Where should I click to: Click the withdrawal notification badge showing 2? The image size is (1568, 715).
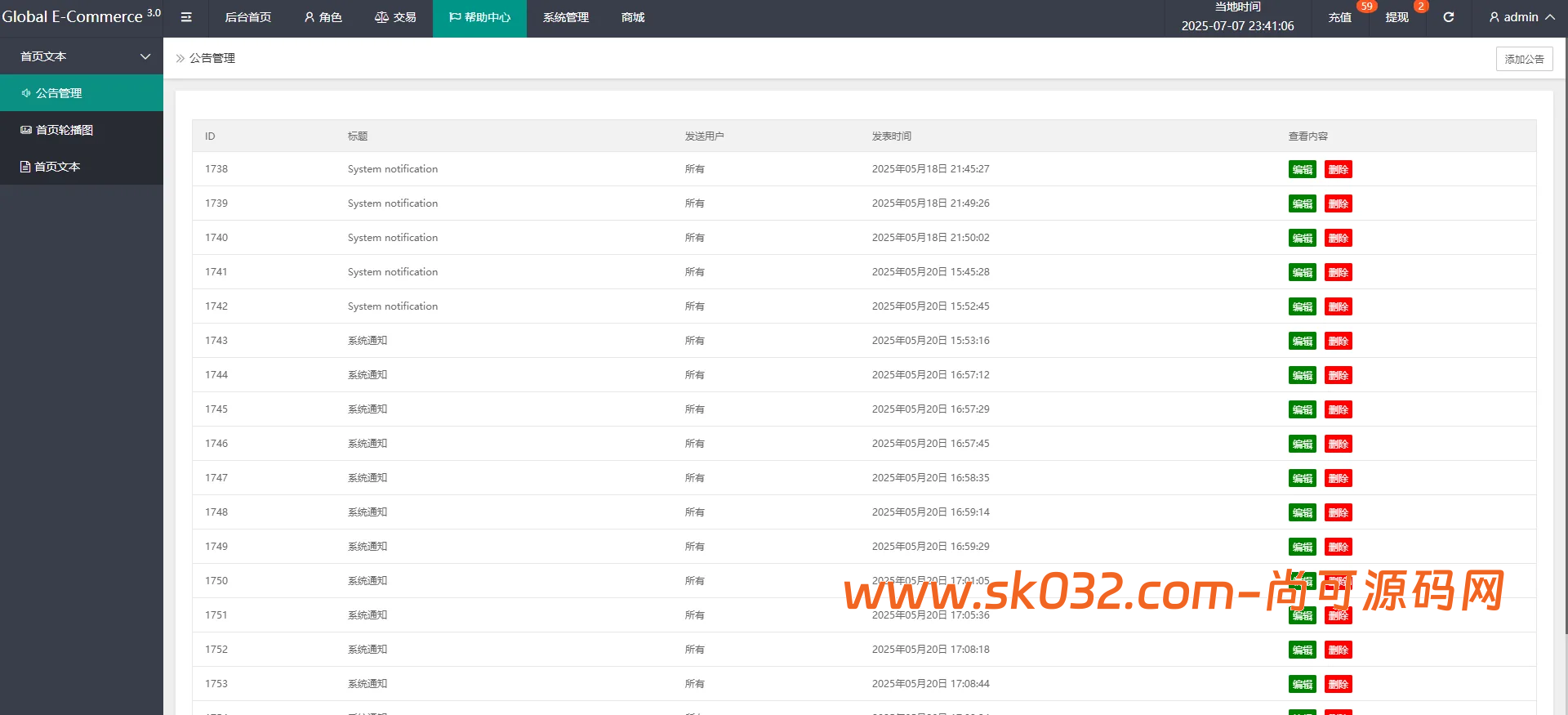click(1421, 7)
